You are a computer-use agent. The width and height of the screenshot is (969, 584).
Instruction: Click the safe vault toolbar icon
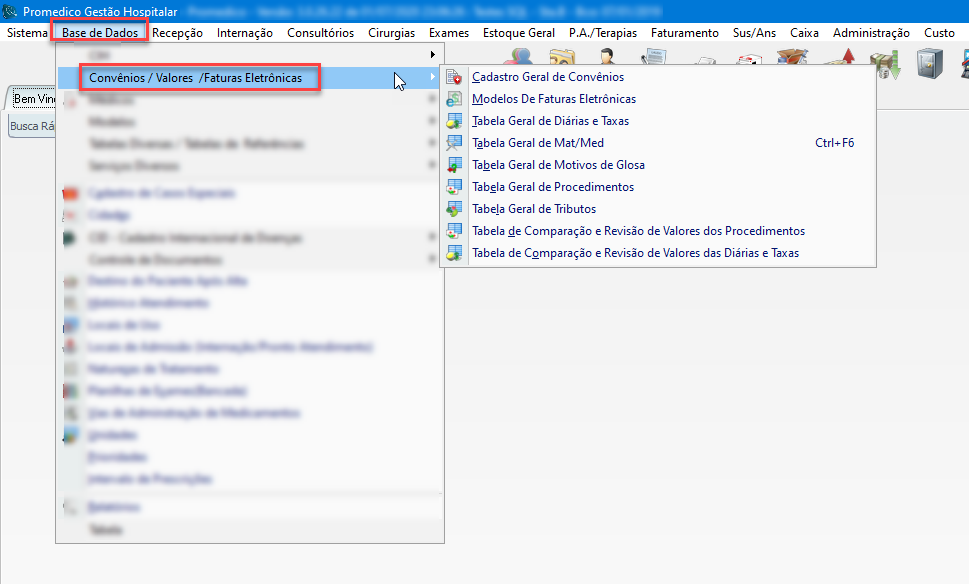click(929, 63)
